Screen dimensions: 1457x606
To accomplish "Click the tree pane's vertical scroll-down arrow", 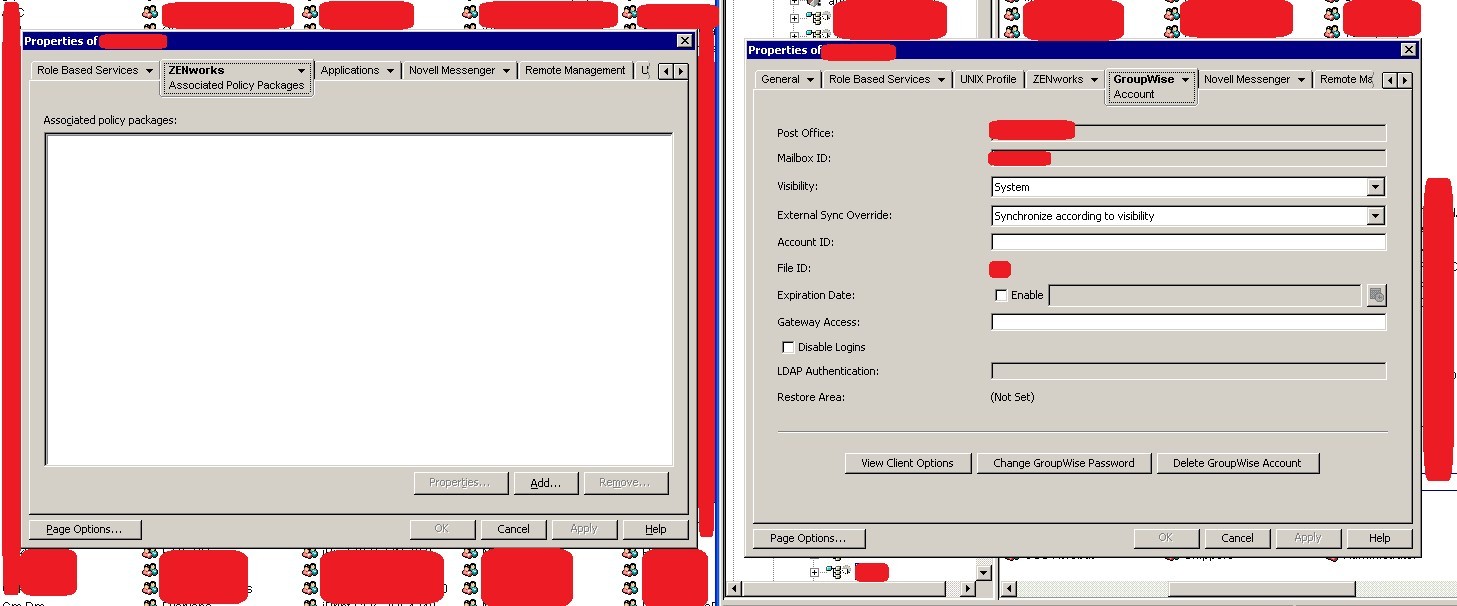I will click(x=983, y=573).
